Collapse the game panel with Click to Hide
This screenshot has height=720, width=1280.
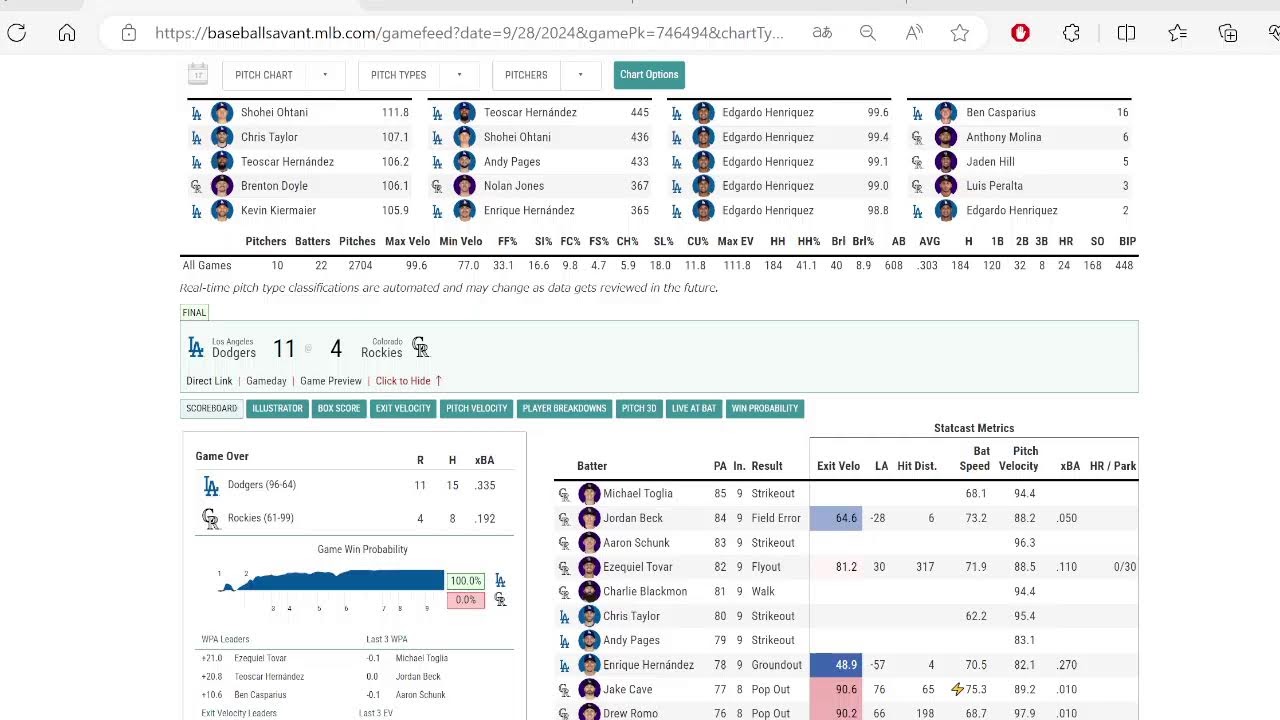[409, 381]
